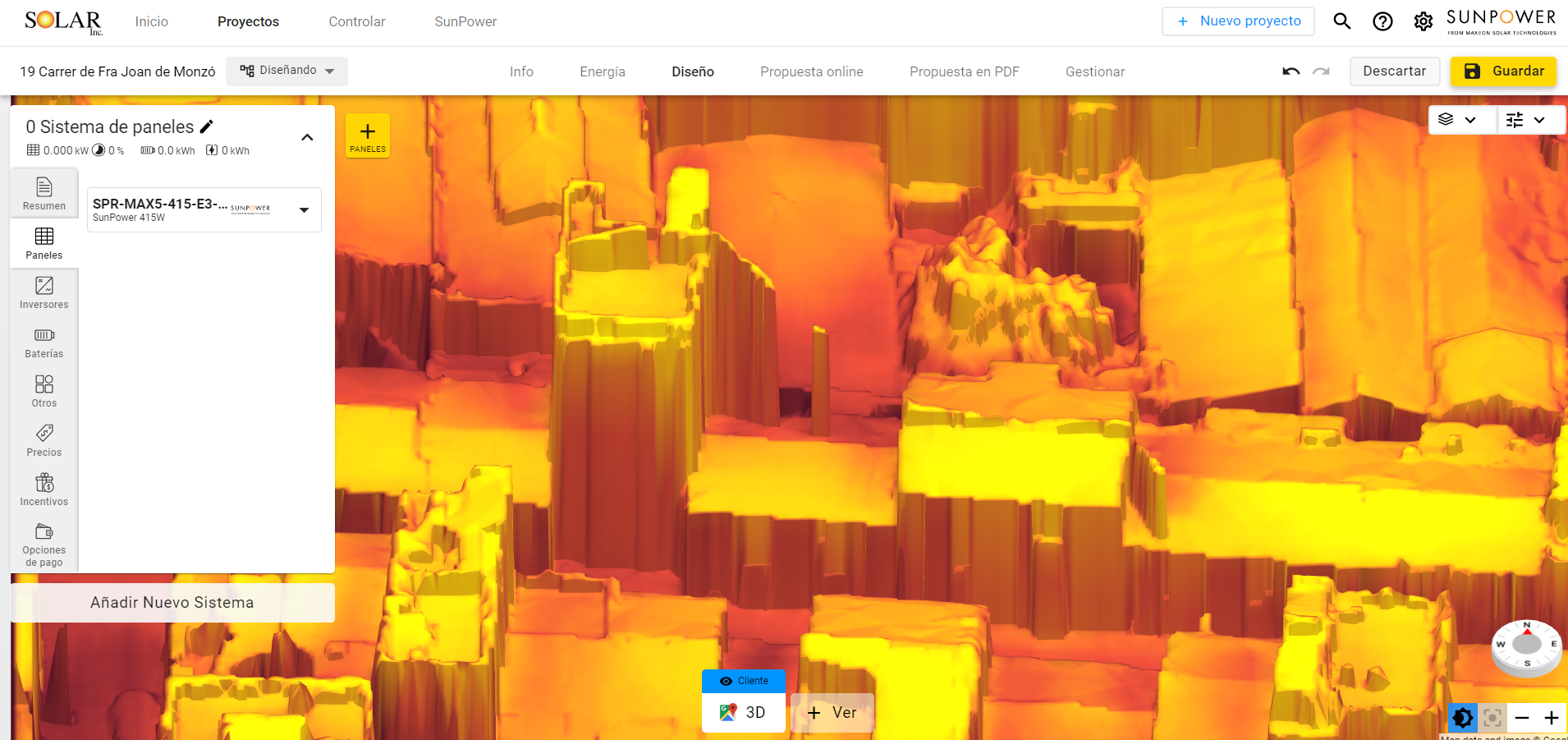This screenshot has width=1568, height=740.
Task: Switch map to 3D view
Action: [743, 712]
